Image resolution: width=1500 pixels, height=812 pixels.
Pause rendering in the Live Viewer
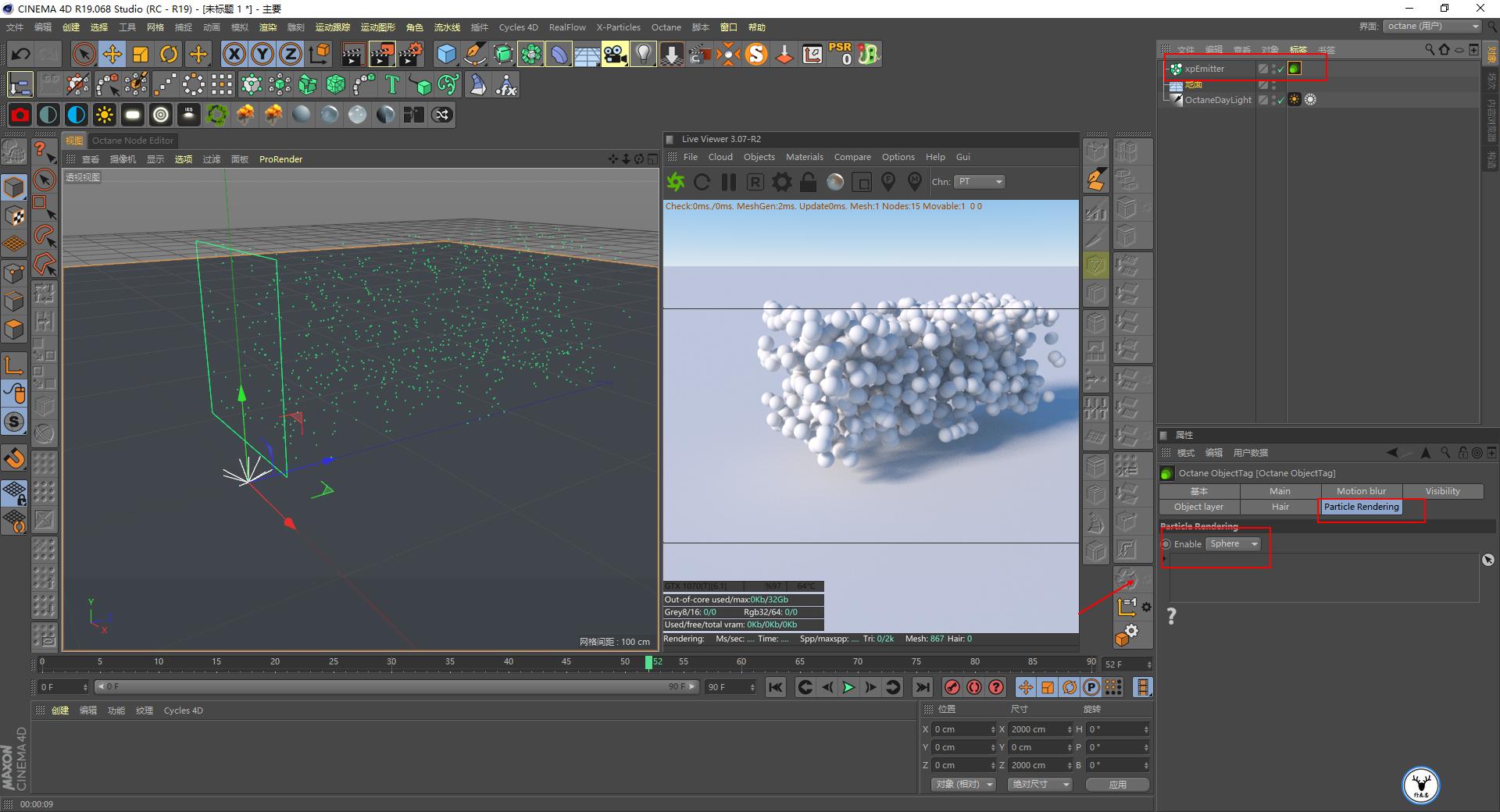click(x=729, y=181)
